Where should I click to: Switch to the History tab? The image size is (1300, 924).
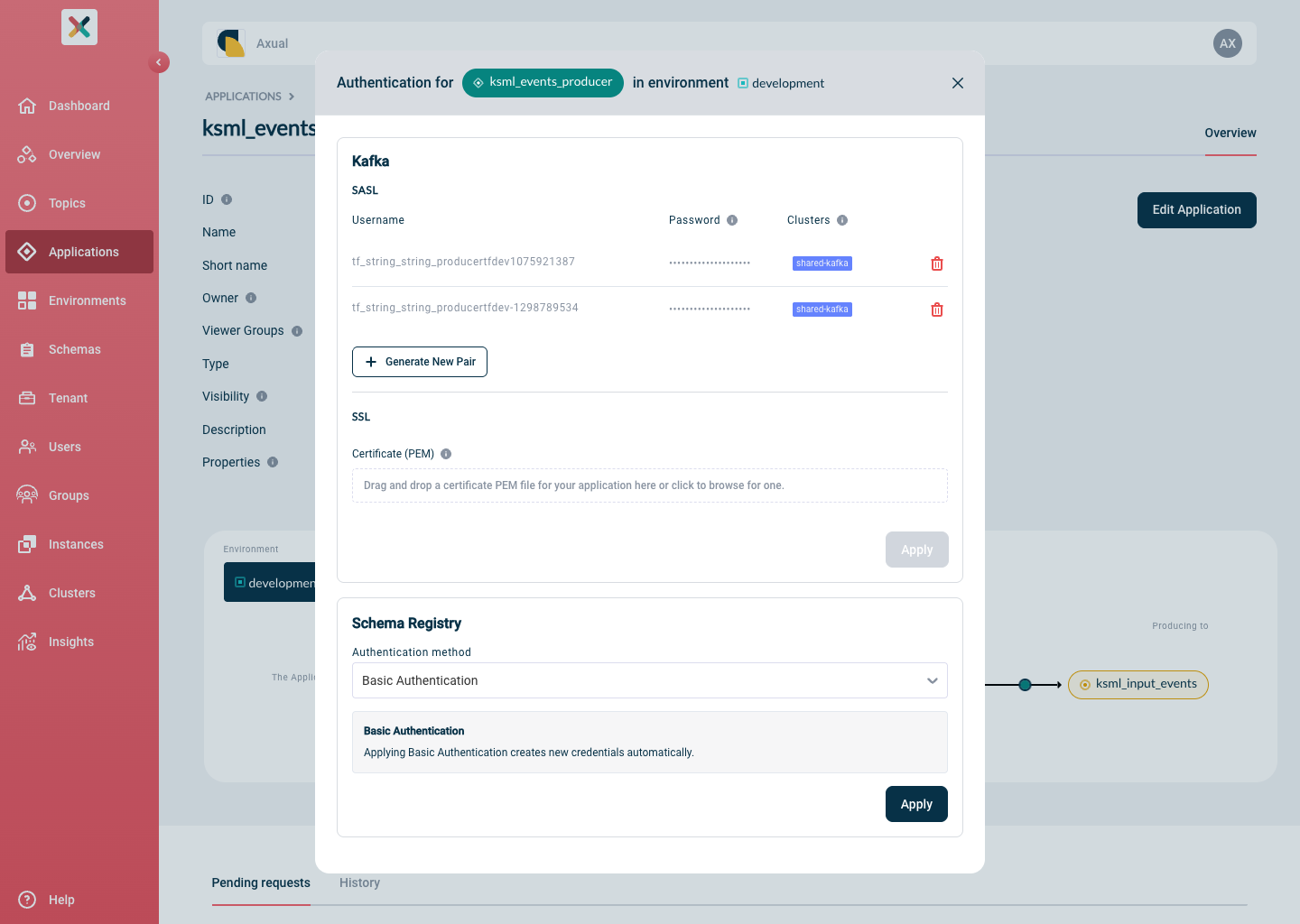(359, 882)
